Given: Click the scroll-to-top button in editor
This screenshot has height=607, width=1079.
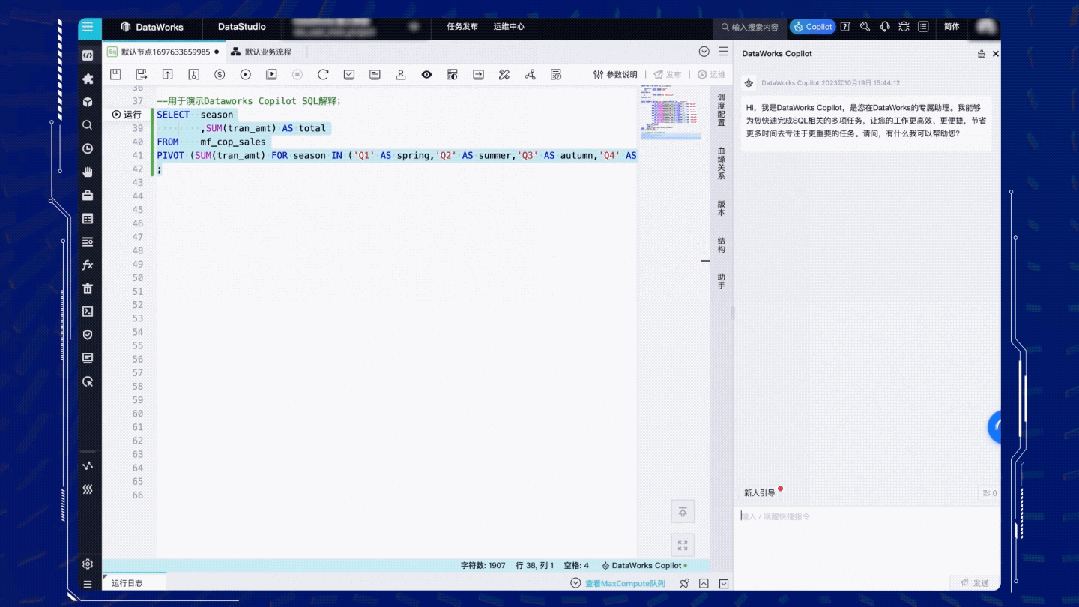Looking at the screenshot, I should pos(683,512).
